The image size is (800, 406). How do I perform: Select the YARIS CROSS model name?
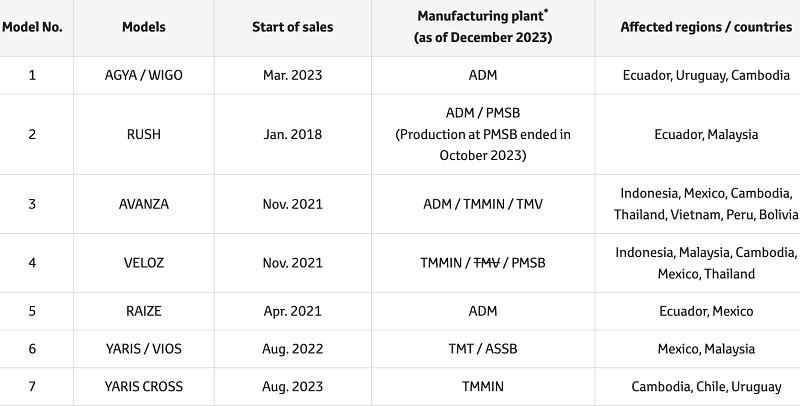tap(144, 387)
